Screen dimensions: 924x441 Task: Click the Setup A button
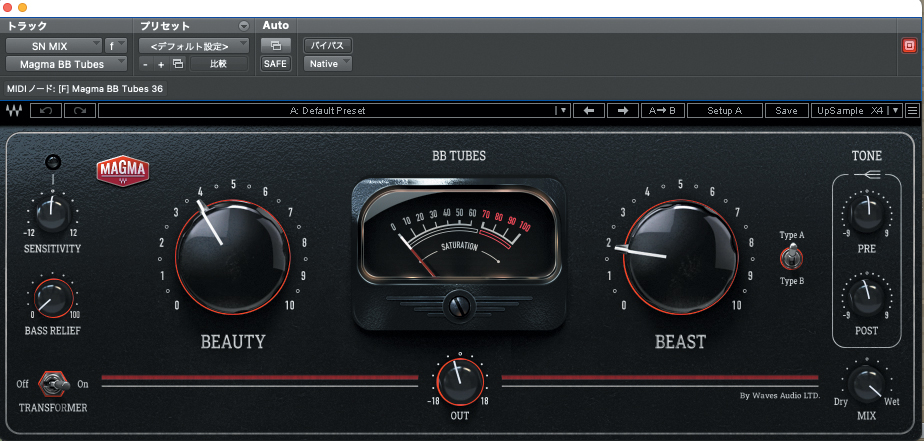[725, 110]
